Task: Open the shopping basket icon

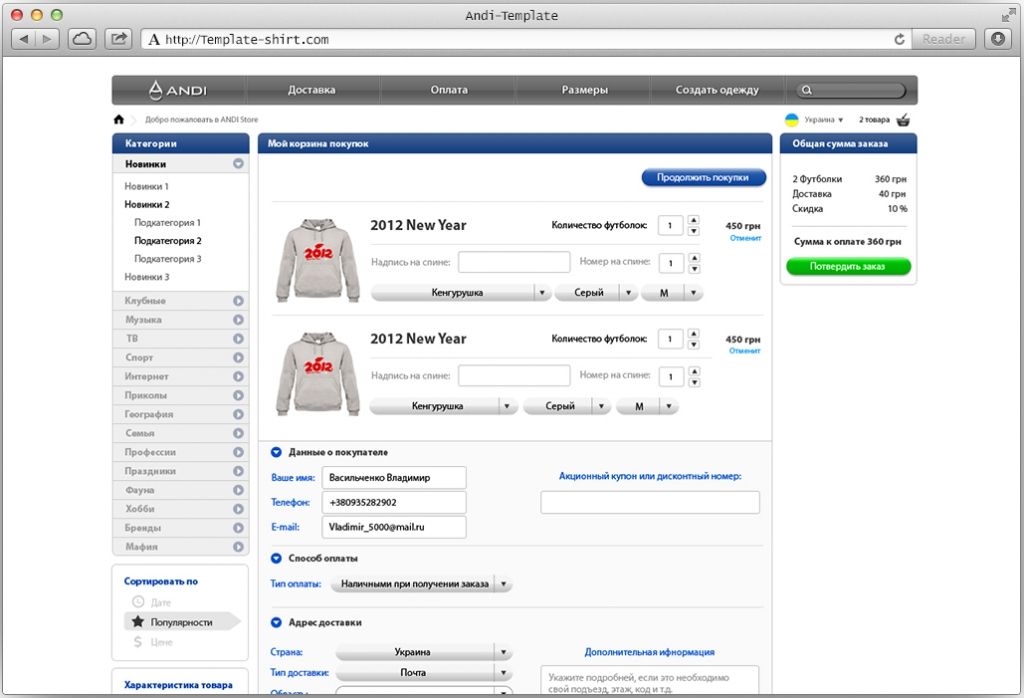Action: [x=903, y=119]
